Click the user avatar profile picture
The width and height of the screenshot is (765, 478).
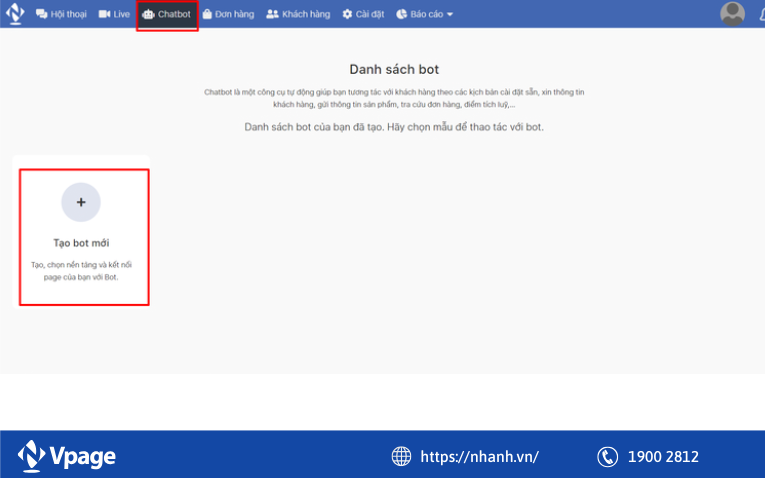click(x=732, y=13)
